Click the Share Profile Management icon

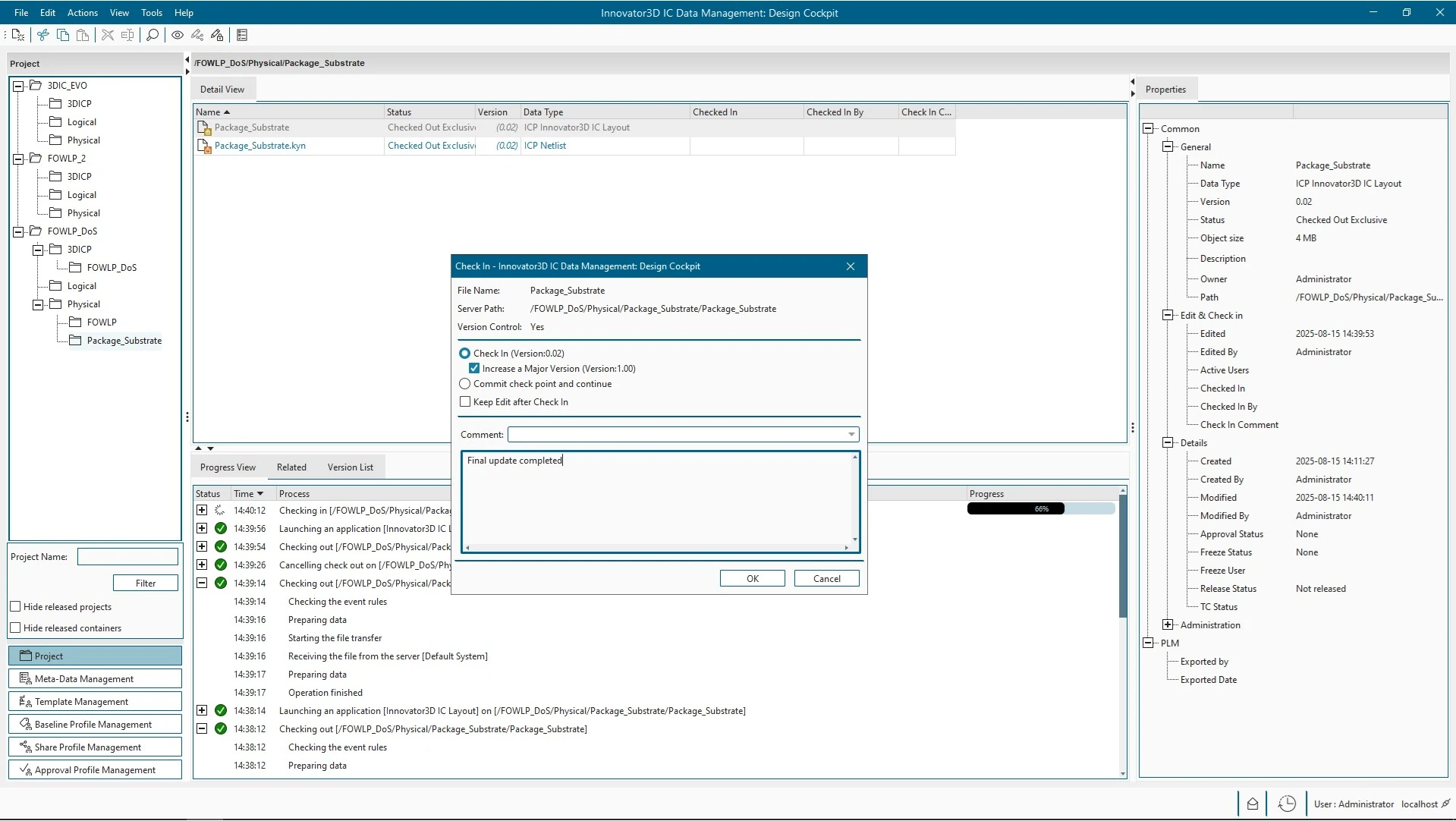[x=25, y=747]
